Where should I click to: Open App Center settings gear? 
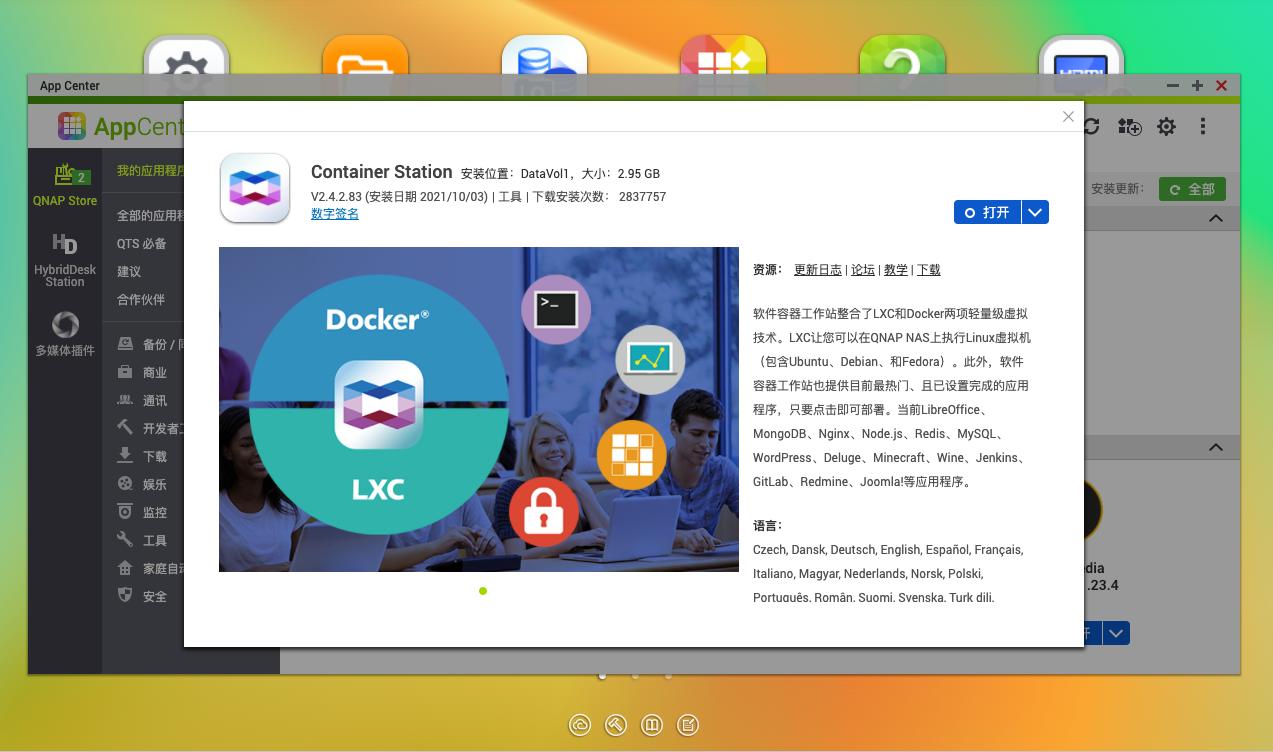coord(1166,126)
